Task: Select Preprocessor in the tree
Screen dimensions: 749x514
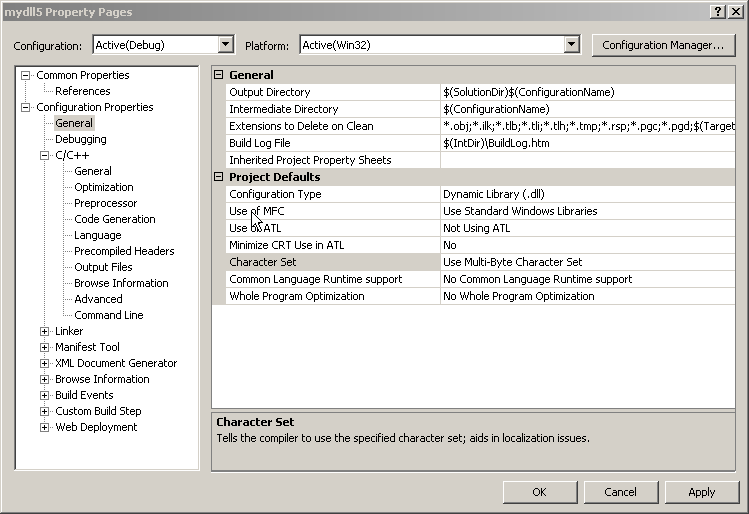Action: point(106,203)
